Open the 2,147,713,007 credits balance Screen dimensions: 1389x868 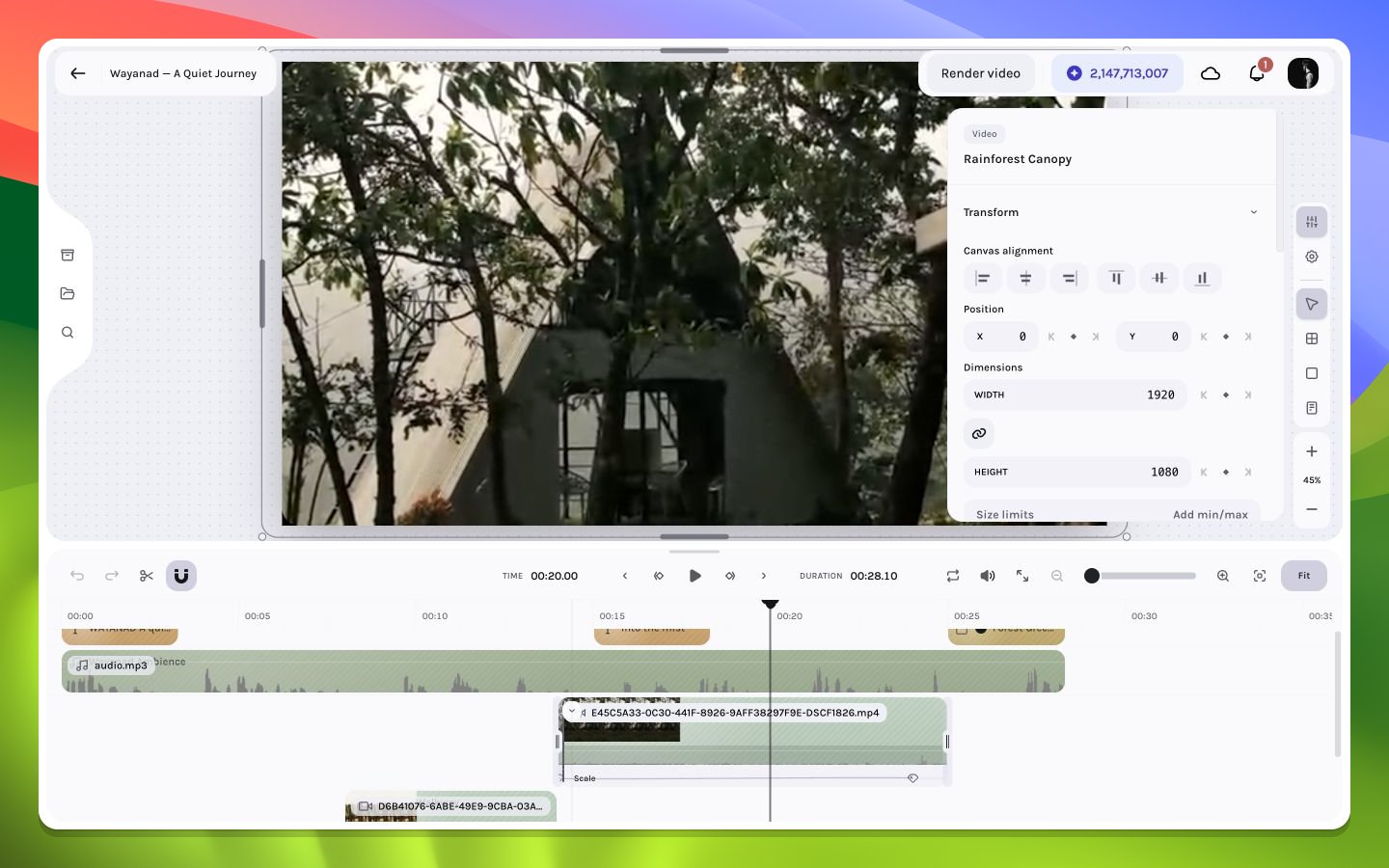pyautogui.click(x=1117, y=73)
